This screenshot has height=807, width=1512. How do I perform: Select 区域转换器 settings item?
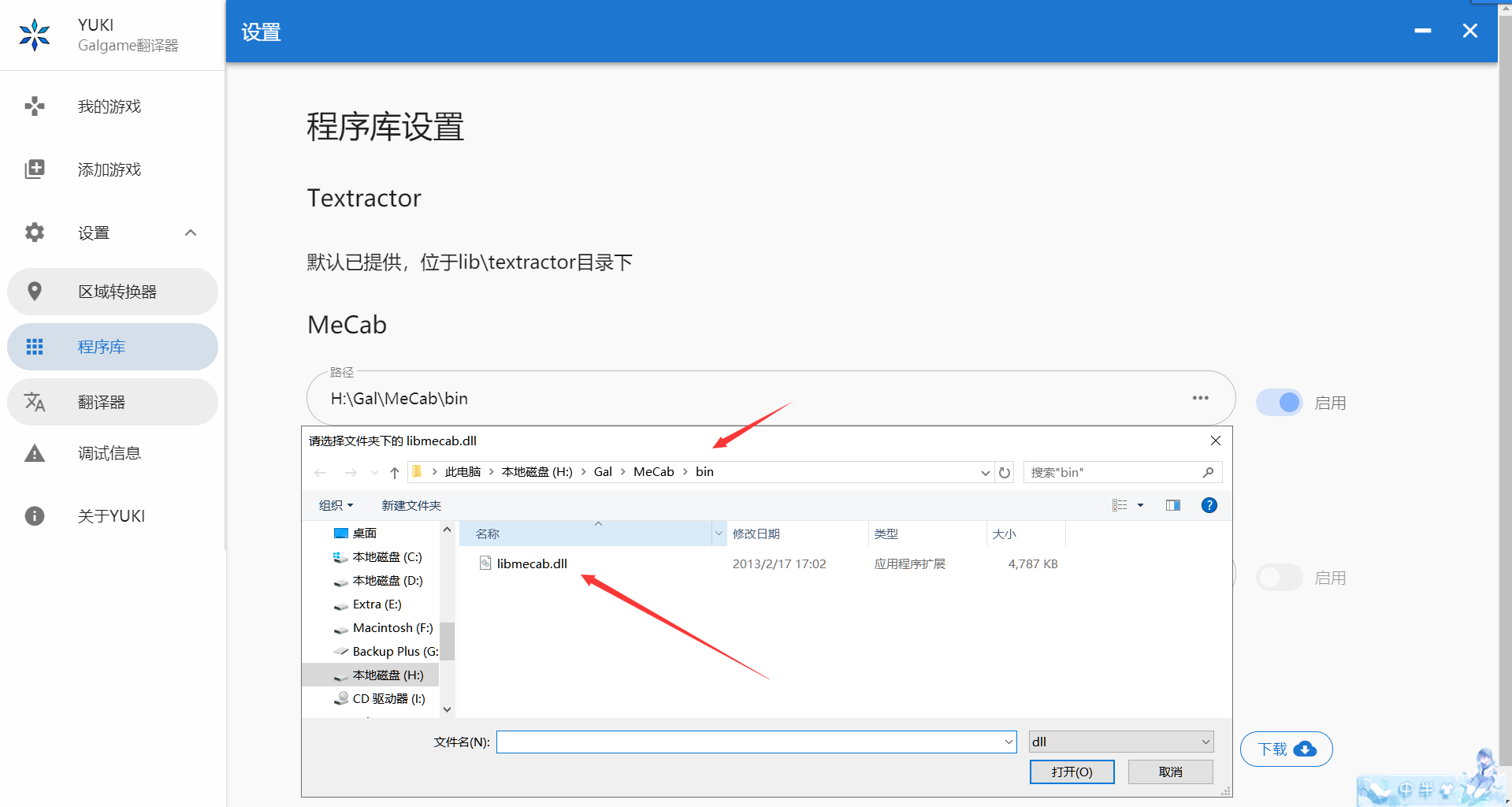coord(113,292)
